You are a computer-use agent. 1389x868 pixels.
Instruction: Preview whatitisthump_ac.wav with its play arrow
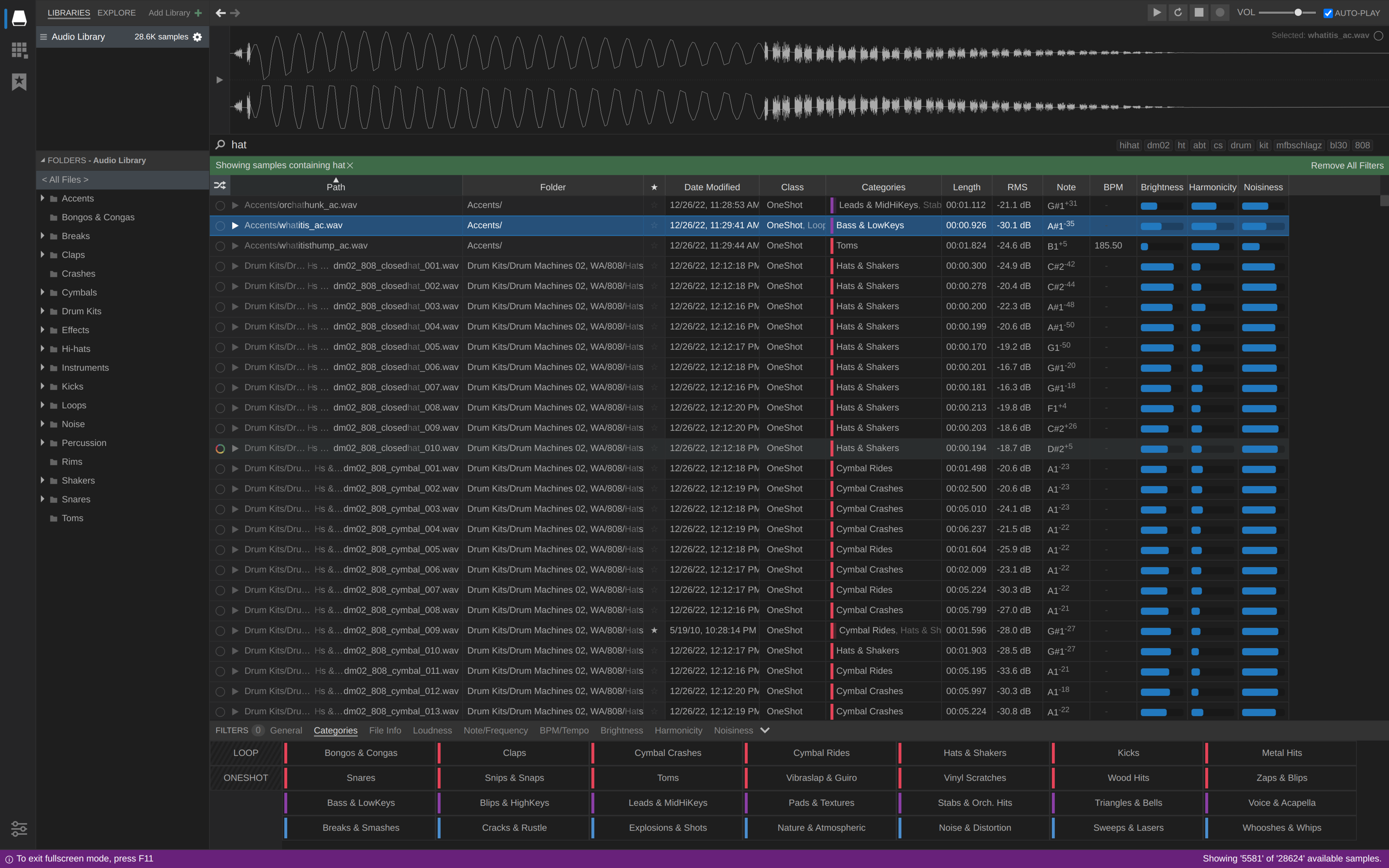[x=235, y=246]
